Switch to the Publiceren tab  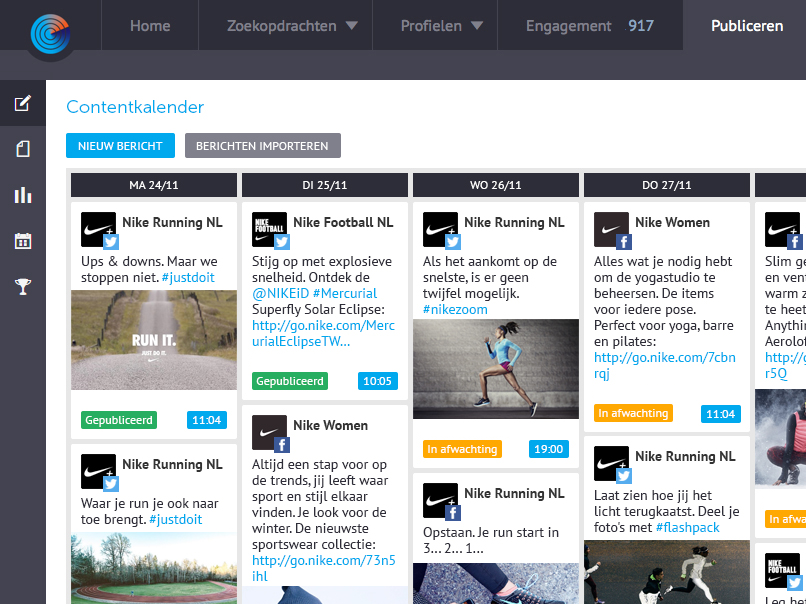[746, 26]
